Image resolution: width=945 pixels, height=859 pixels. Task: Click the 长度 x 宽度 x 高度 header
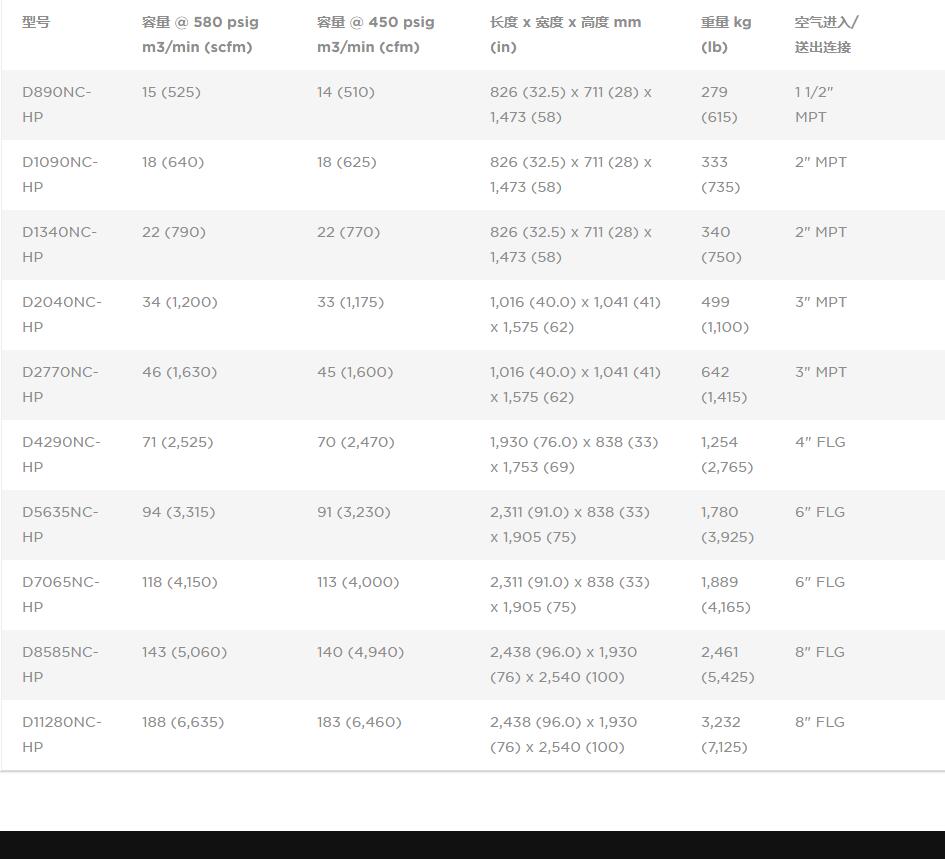pos(565,34)
